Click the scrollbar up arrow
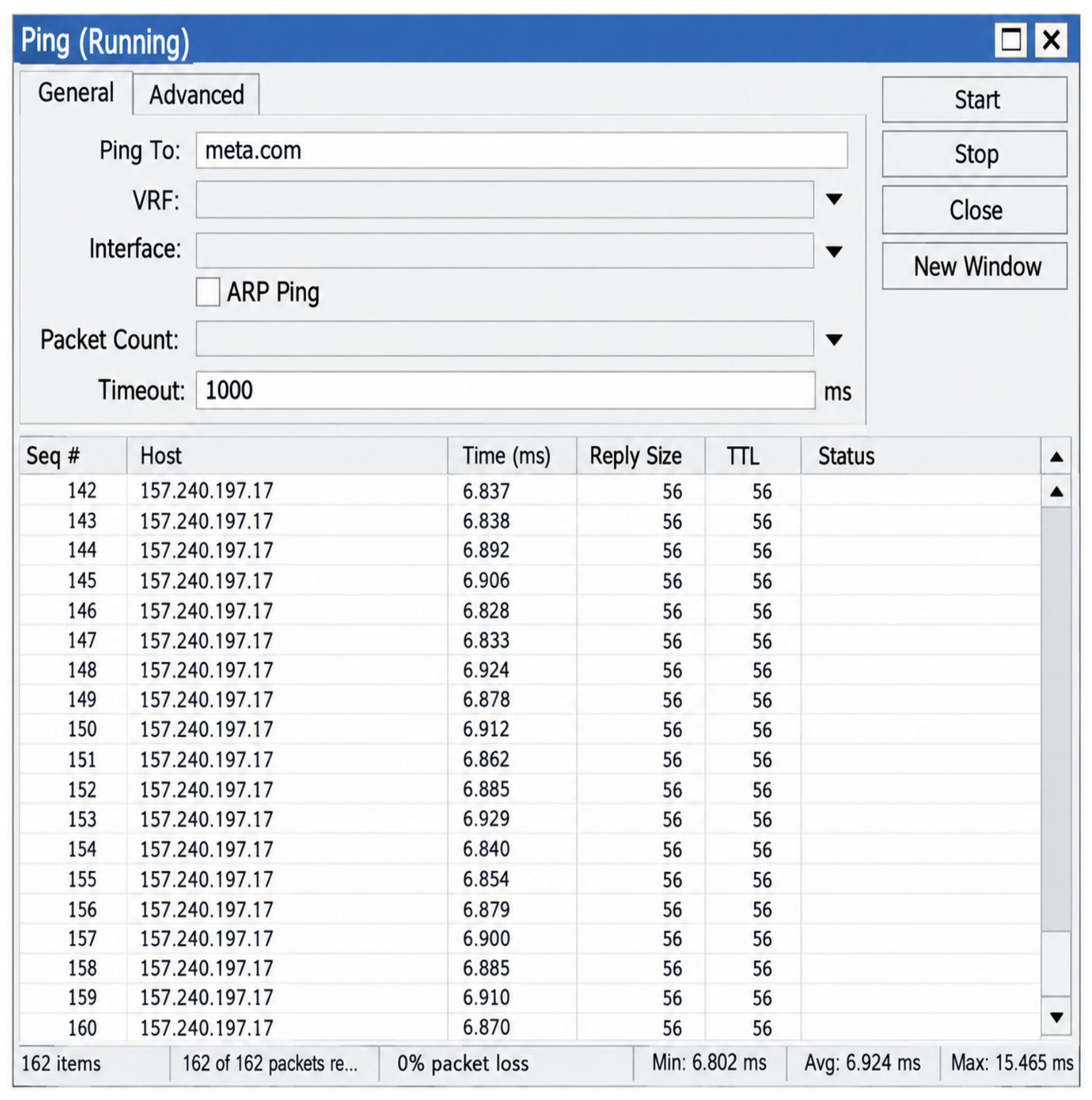Image resolution: width=1092 pixels, height=1100 pixels. point(1056,492)
